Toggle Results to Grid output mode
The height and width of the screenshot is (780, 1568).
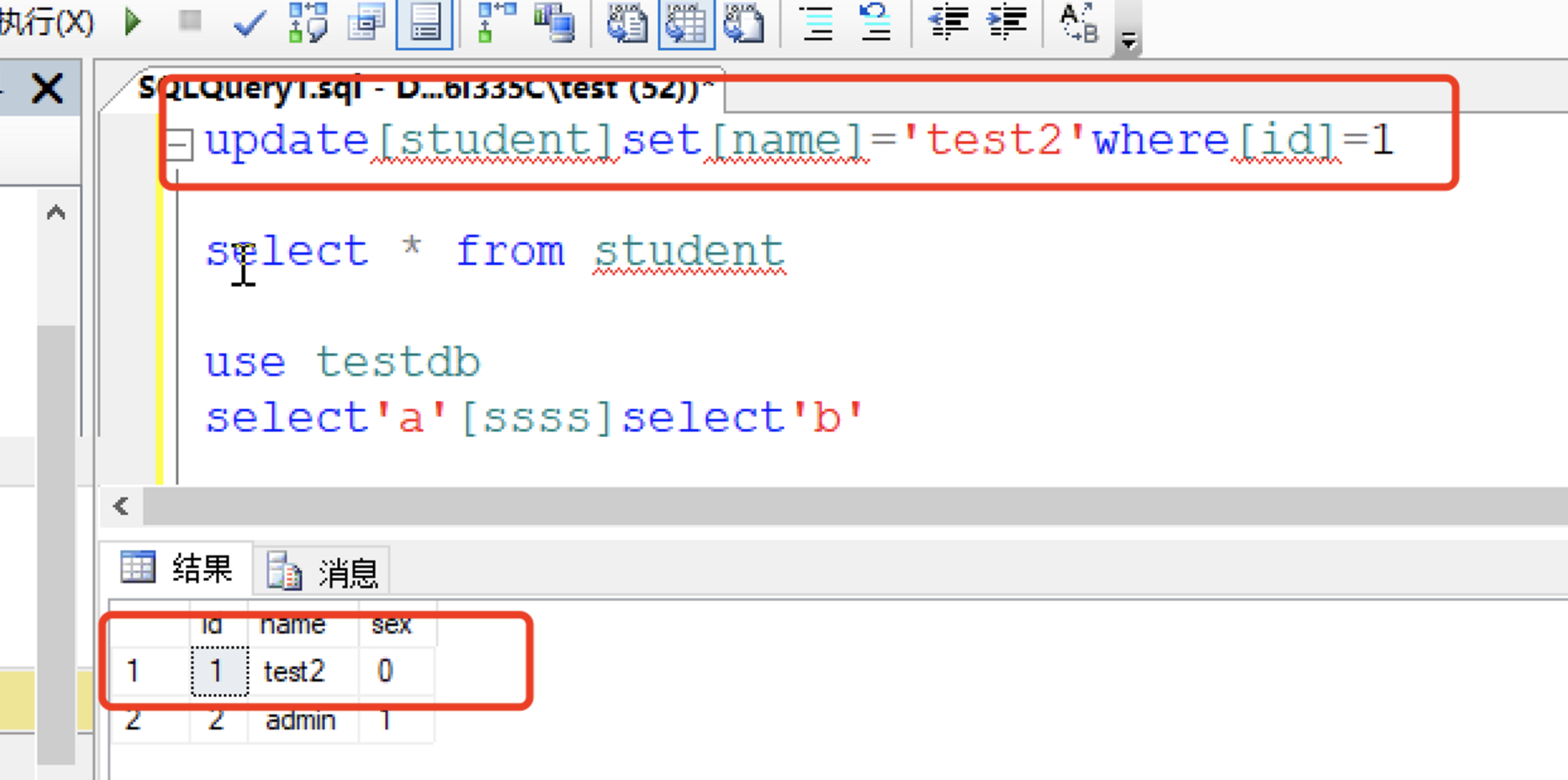(x=686, y=23)
